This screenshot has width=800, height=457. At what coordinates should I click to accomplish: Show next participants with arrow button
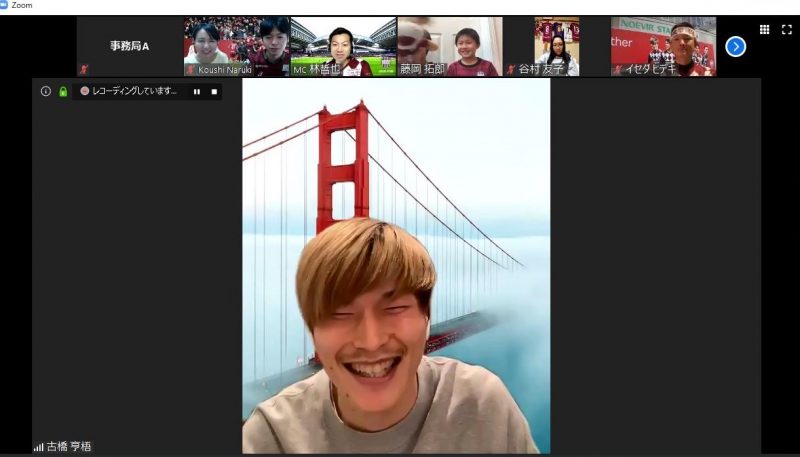[735, 46]
